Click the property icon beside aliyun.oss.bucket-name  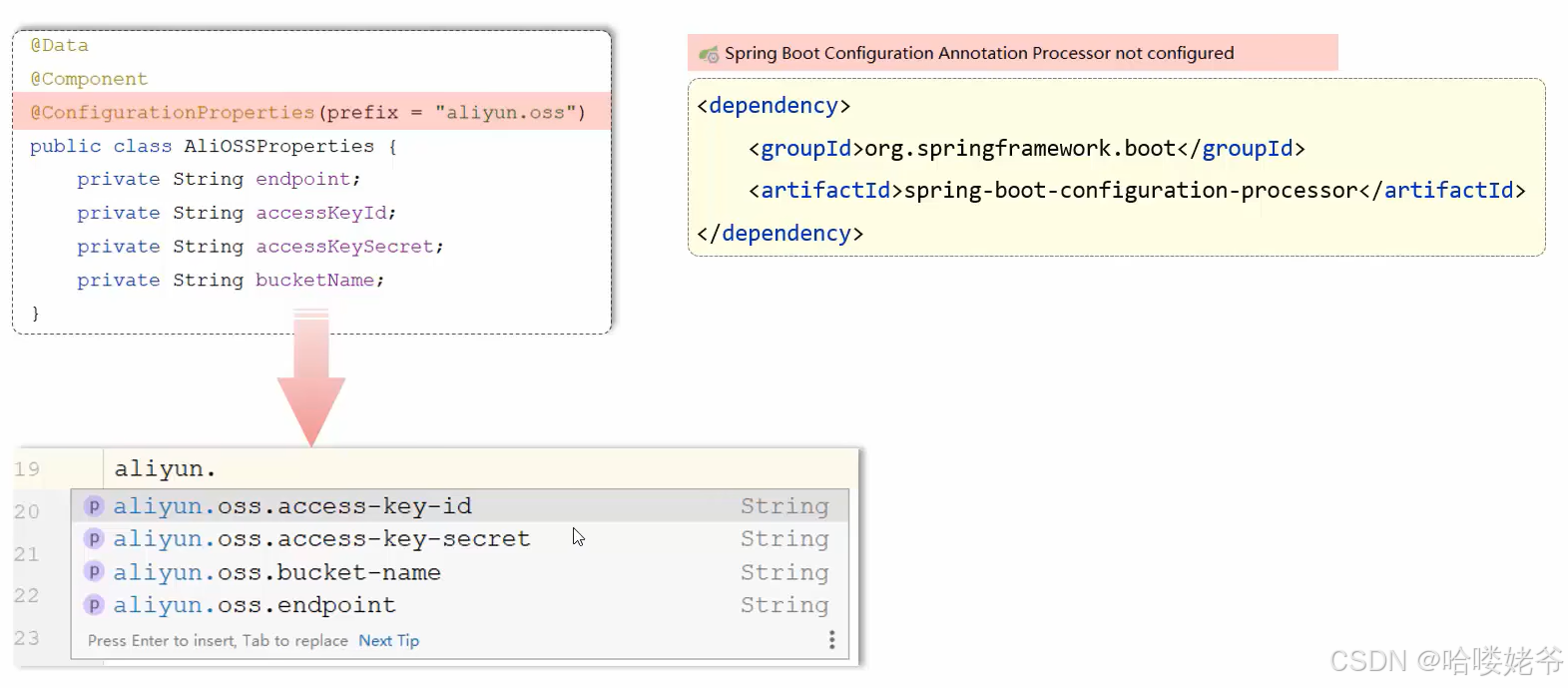point(94,572)
